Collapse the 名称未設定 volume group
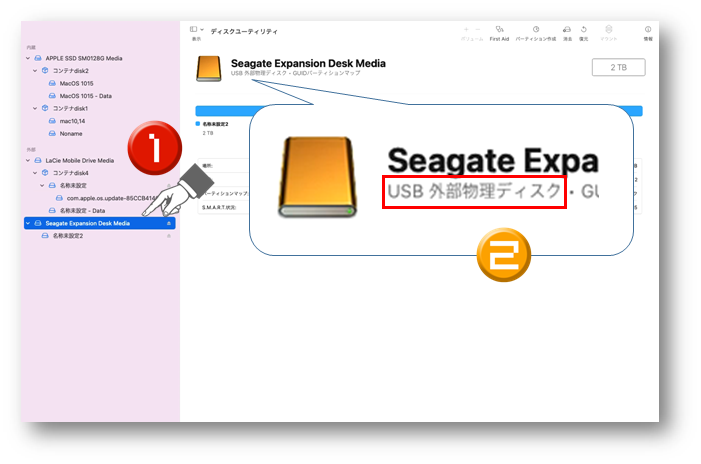This screenshot has width=701, height=464. click(42, 185)
